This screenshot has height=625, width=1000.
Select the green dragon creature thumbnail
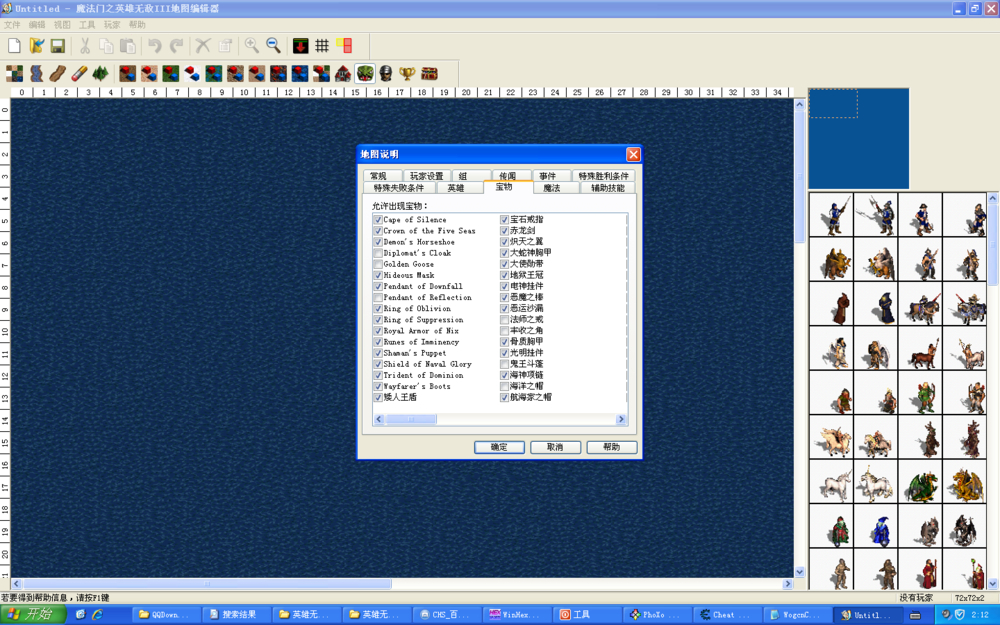pyautogui.click(x=920, y=485)
